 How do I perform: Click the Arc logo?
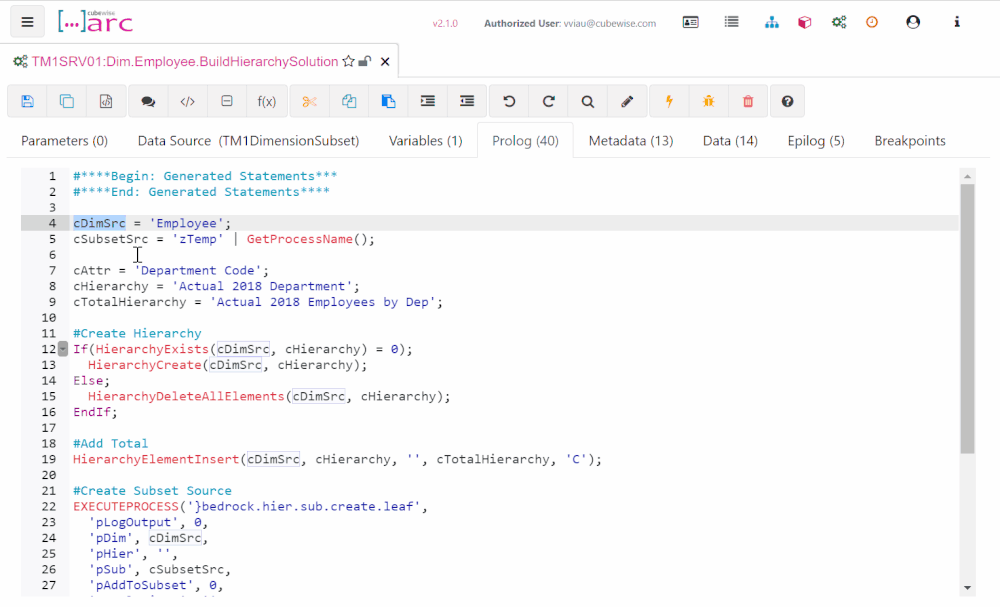(95, 21)
